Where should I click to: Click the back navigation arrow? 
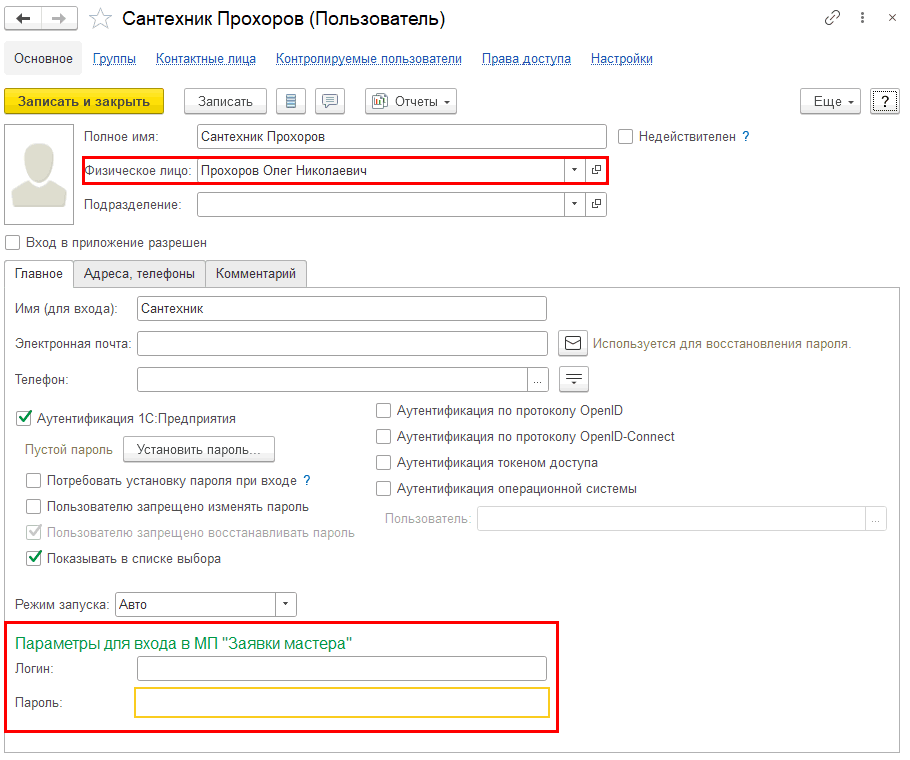(x=24, y=19)
